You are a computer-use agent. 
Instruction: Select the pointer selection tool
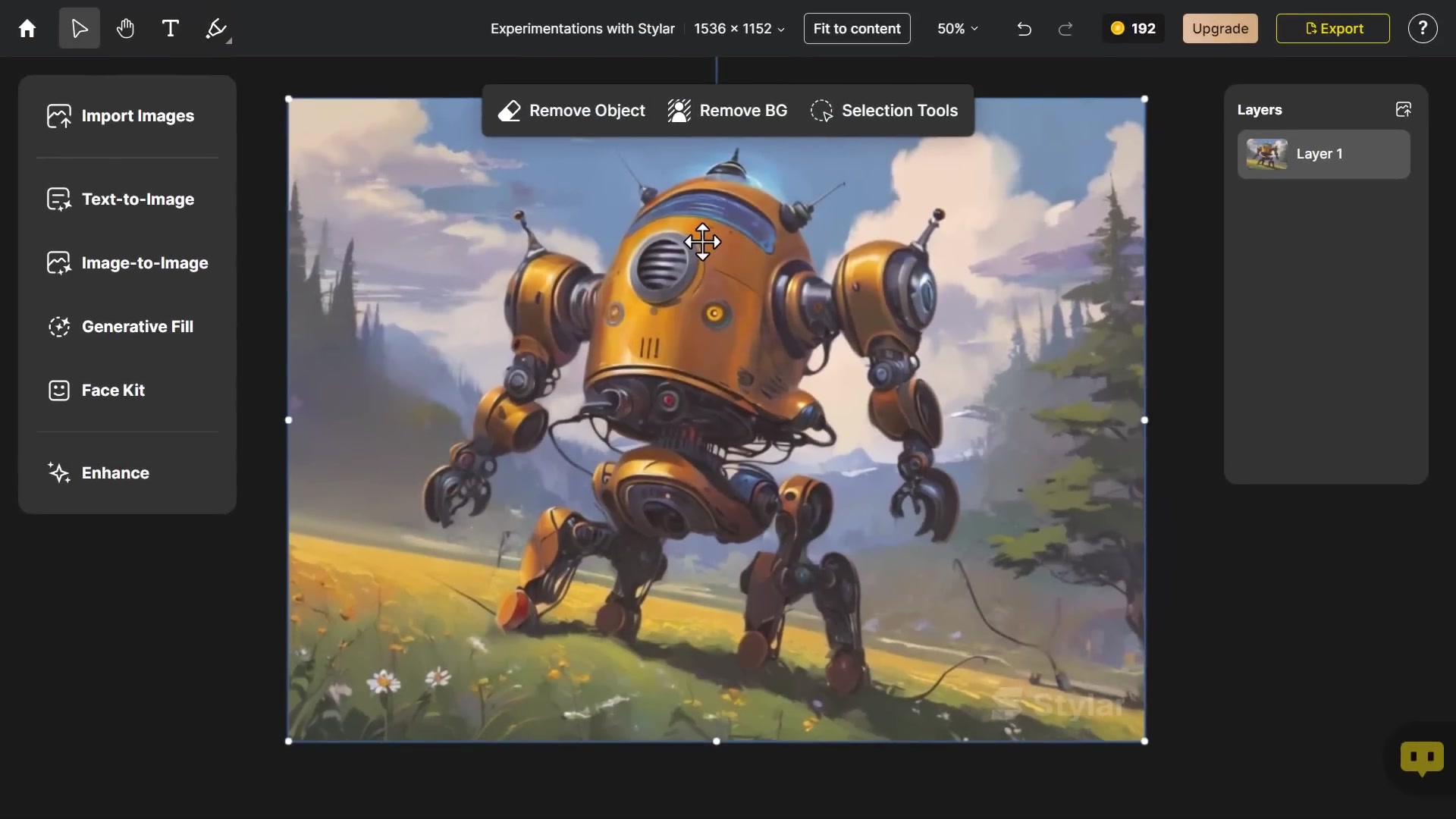point(80,29)
